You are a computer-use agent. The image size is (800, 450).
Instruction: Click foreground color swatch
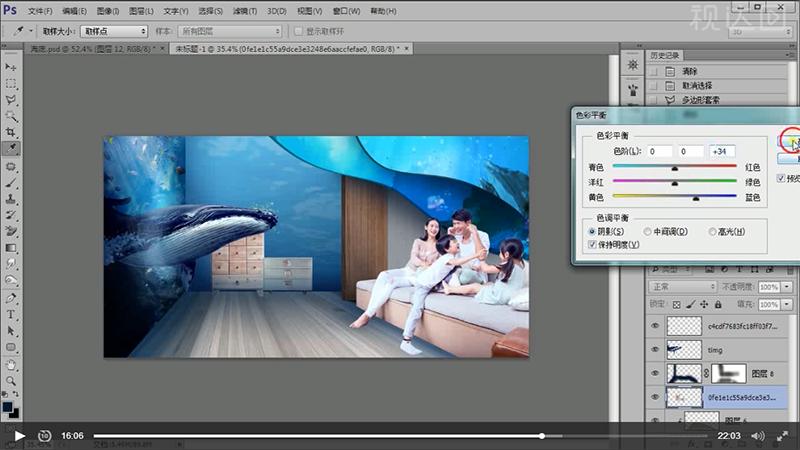[7, 407]
